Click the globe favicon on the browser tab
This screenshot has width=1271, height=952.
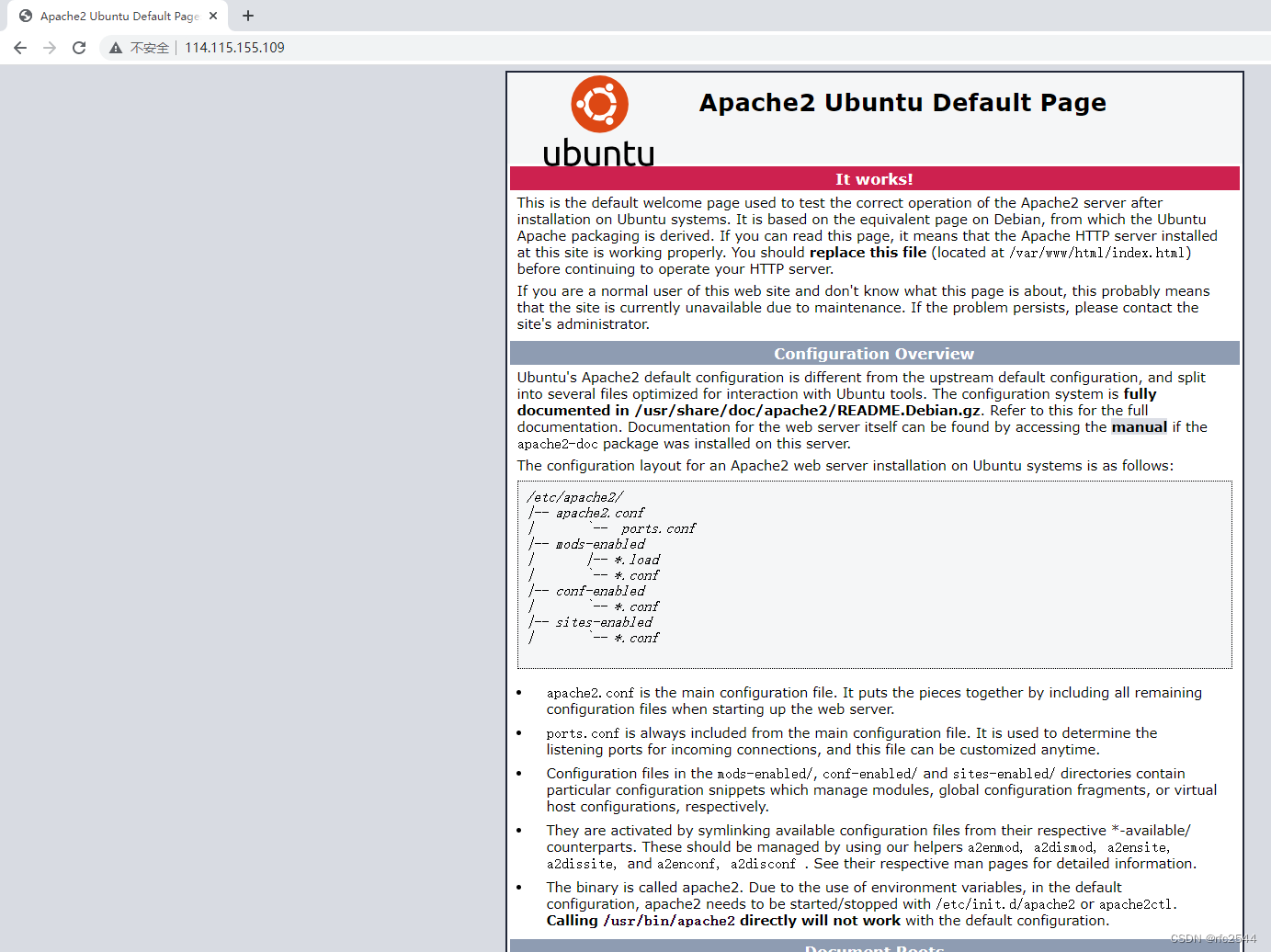coord(25,16)
